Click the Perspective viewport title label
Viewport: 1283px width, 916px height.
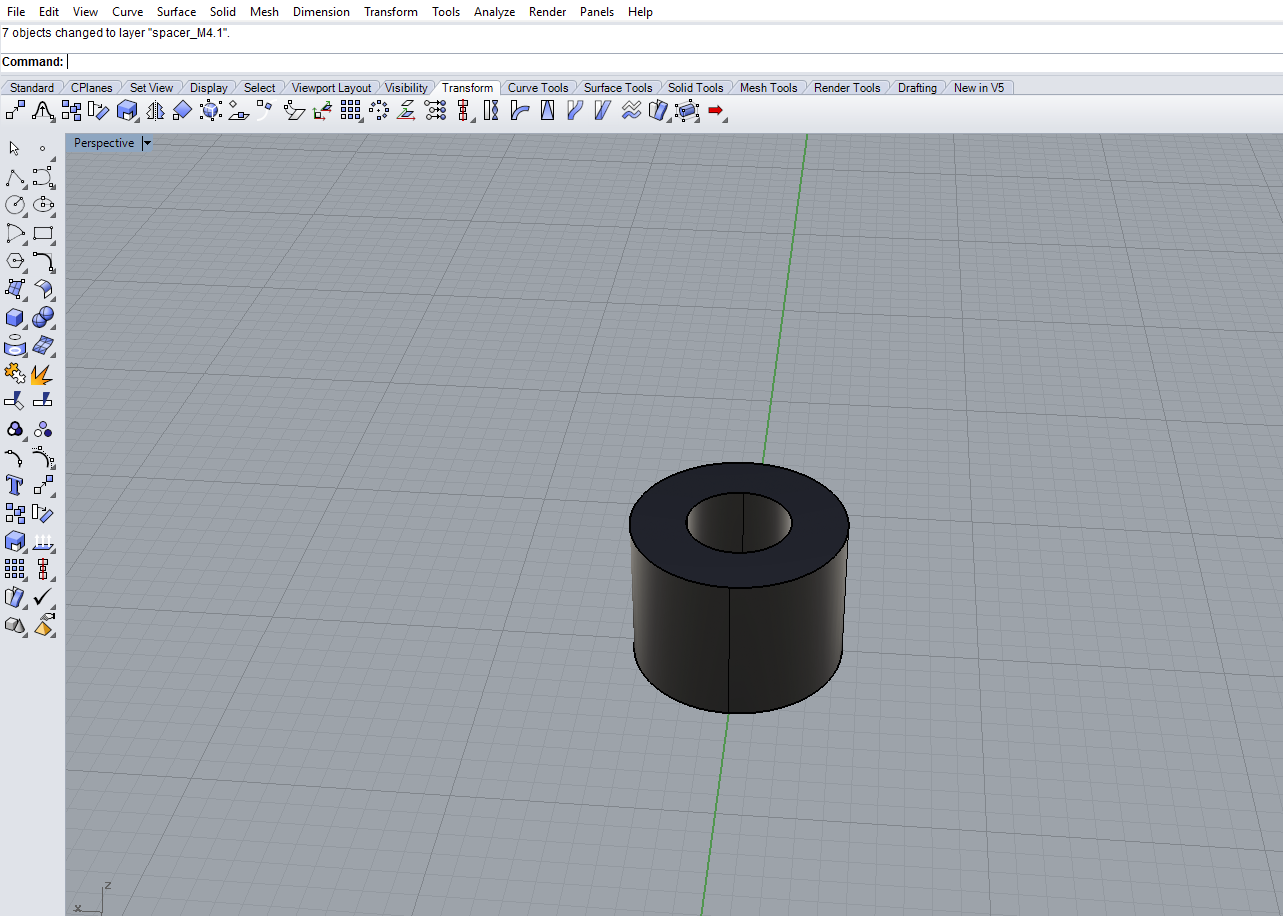pyautogui.click(x=103, y=143)
